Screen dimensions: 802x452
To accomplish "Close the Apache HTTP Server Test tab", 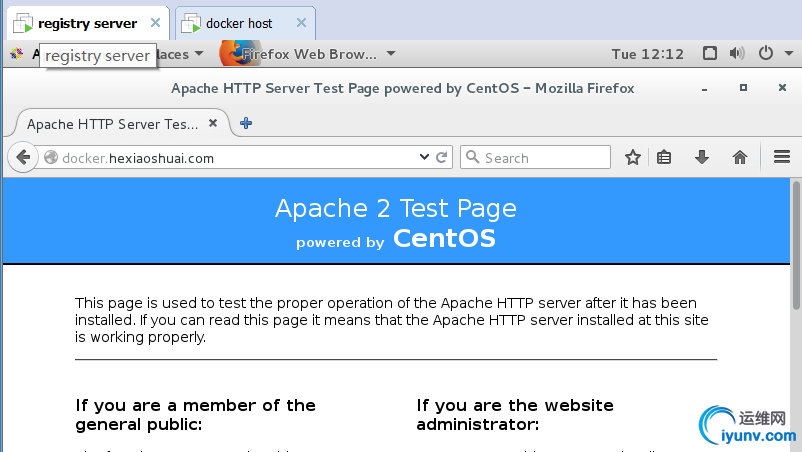I will pos(213,123).
